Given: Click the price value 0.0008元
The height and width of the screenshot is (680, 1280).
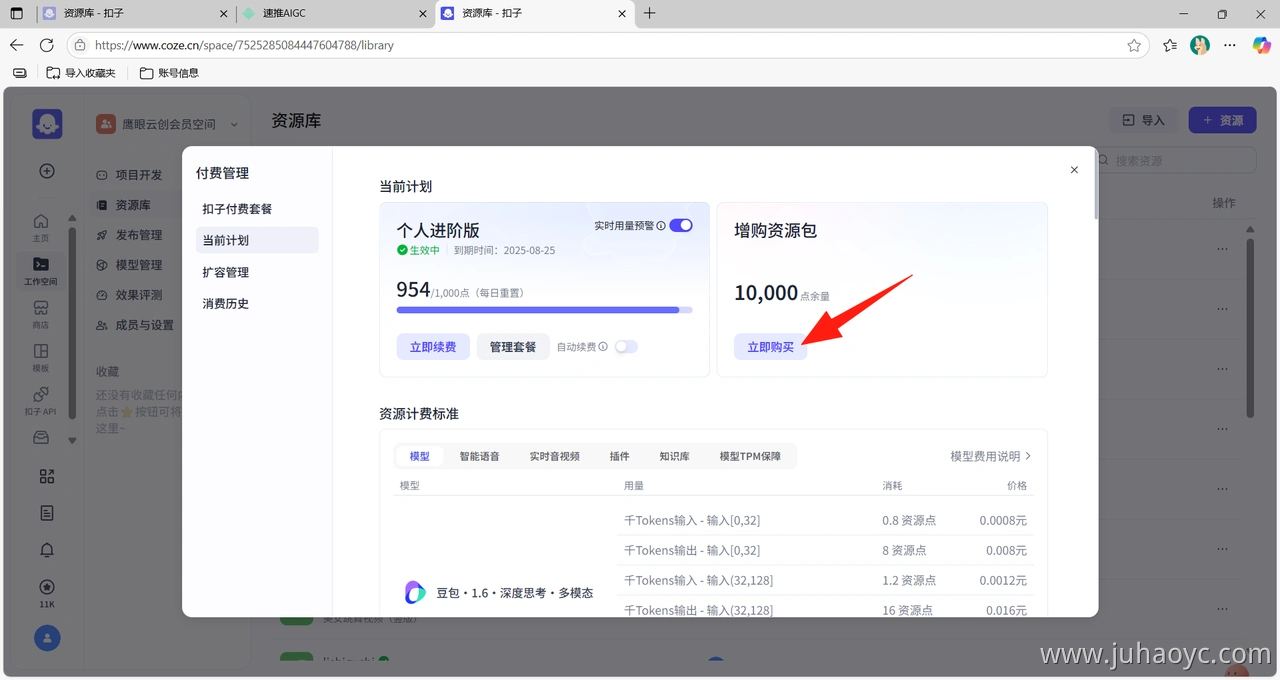Looking at the screenshot, I should point(1003,521).
